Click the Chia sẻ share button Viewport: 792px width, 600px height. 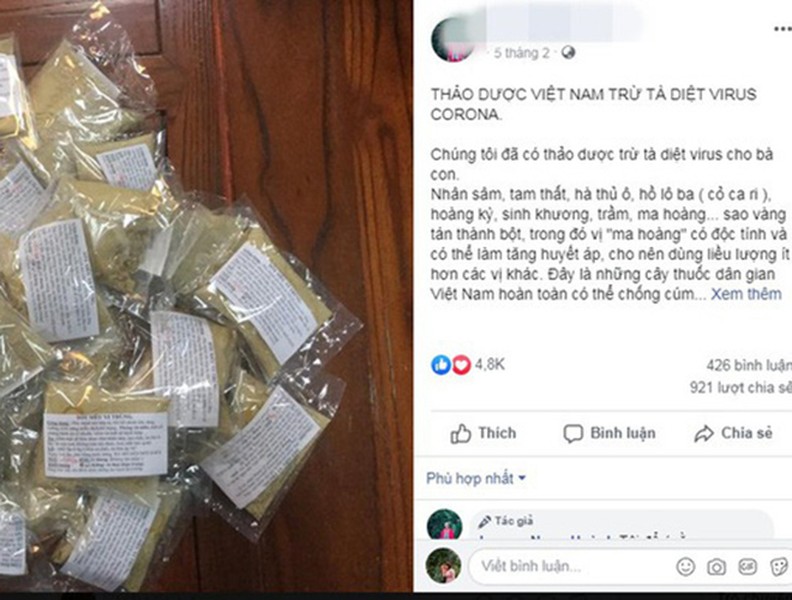tap(733, 433)
